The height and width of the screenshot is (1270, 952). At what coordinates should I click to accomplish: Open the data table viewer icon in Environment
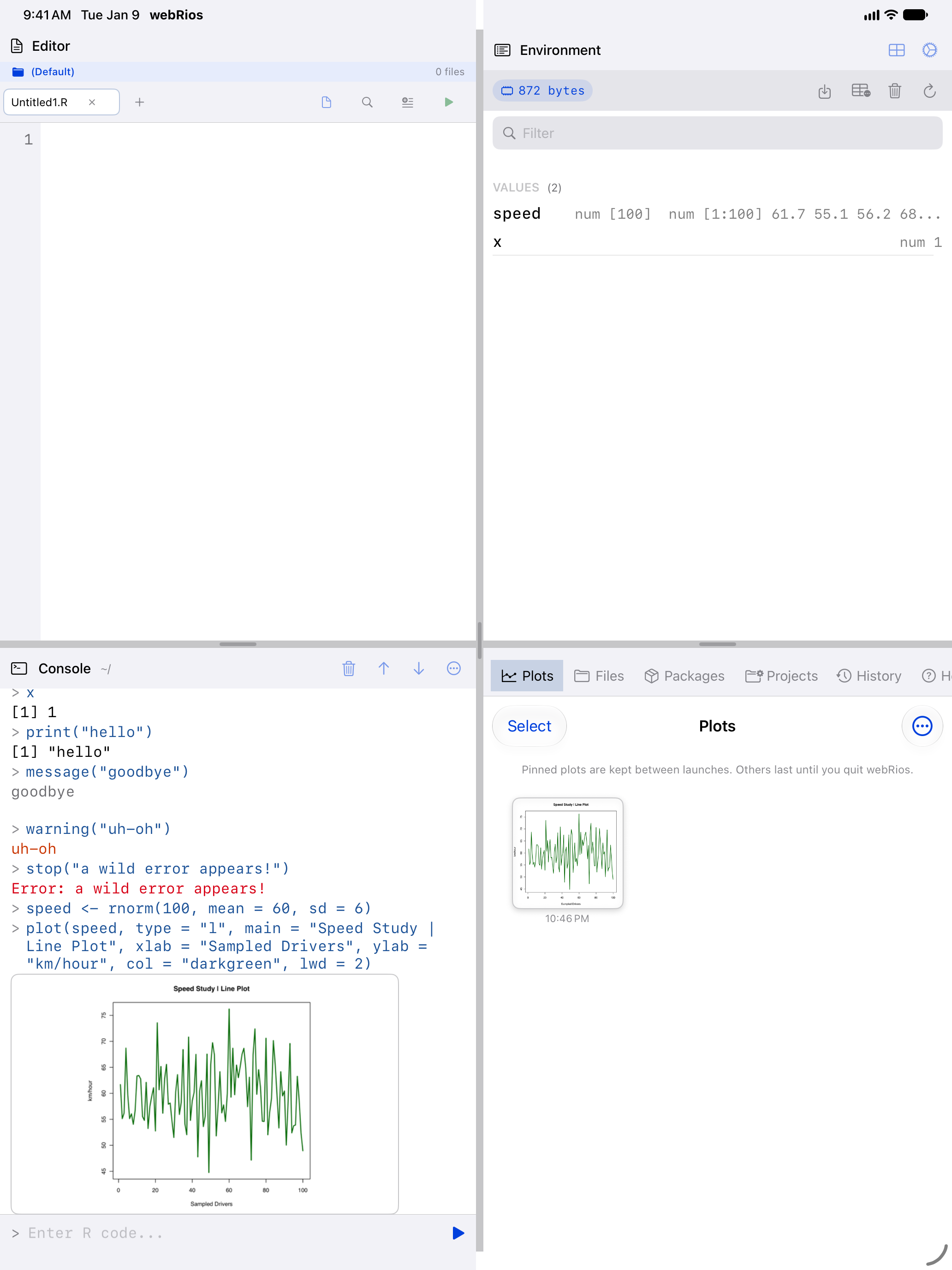tap(861, 91)
